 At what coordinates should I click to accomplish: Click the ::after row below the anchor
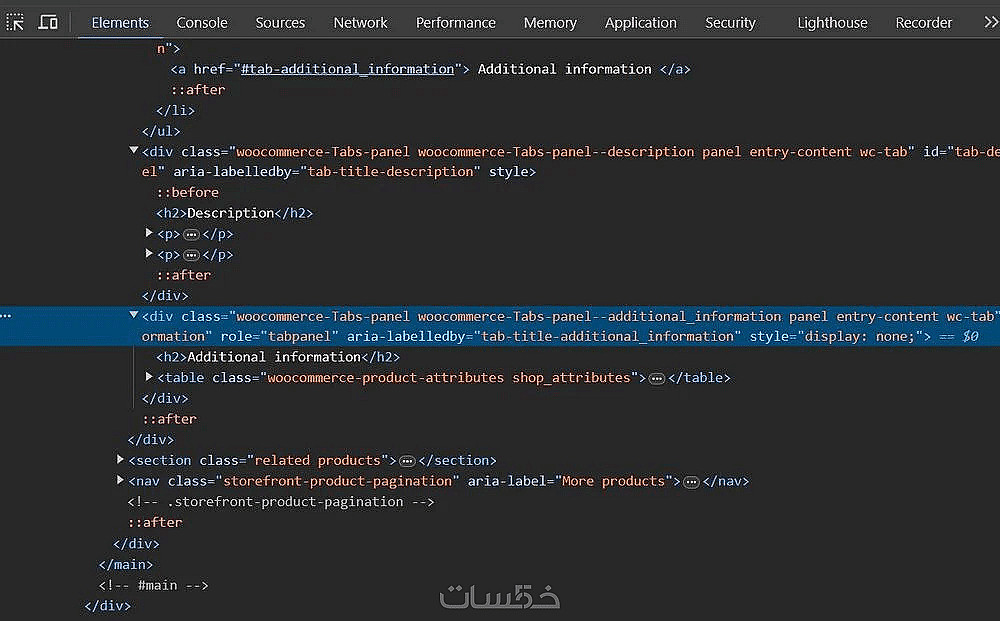[x=198, y=90]
